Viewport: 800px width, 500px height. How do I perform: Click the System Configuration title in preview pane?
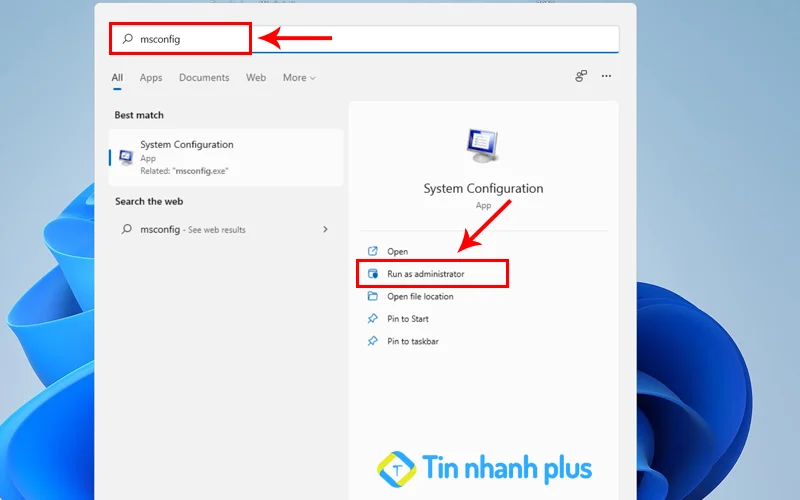coord(483,188)
